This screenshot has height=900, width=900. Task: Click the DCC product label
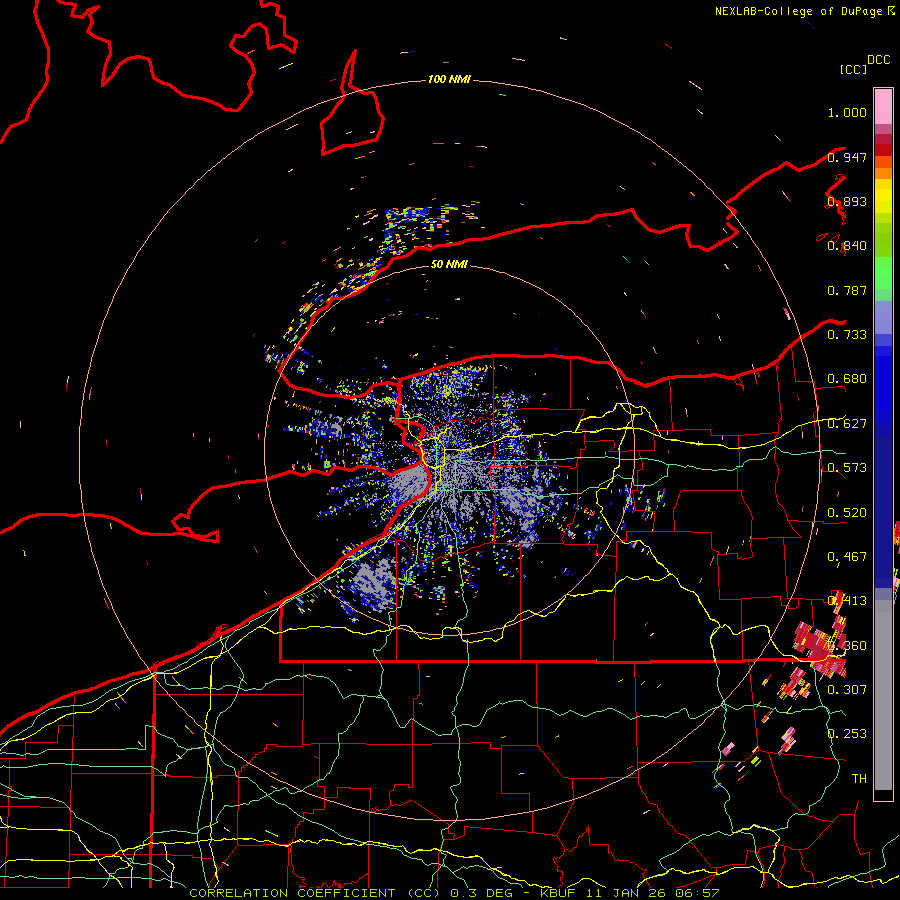[878, 60]
